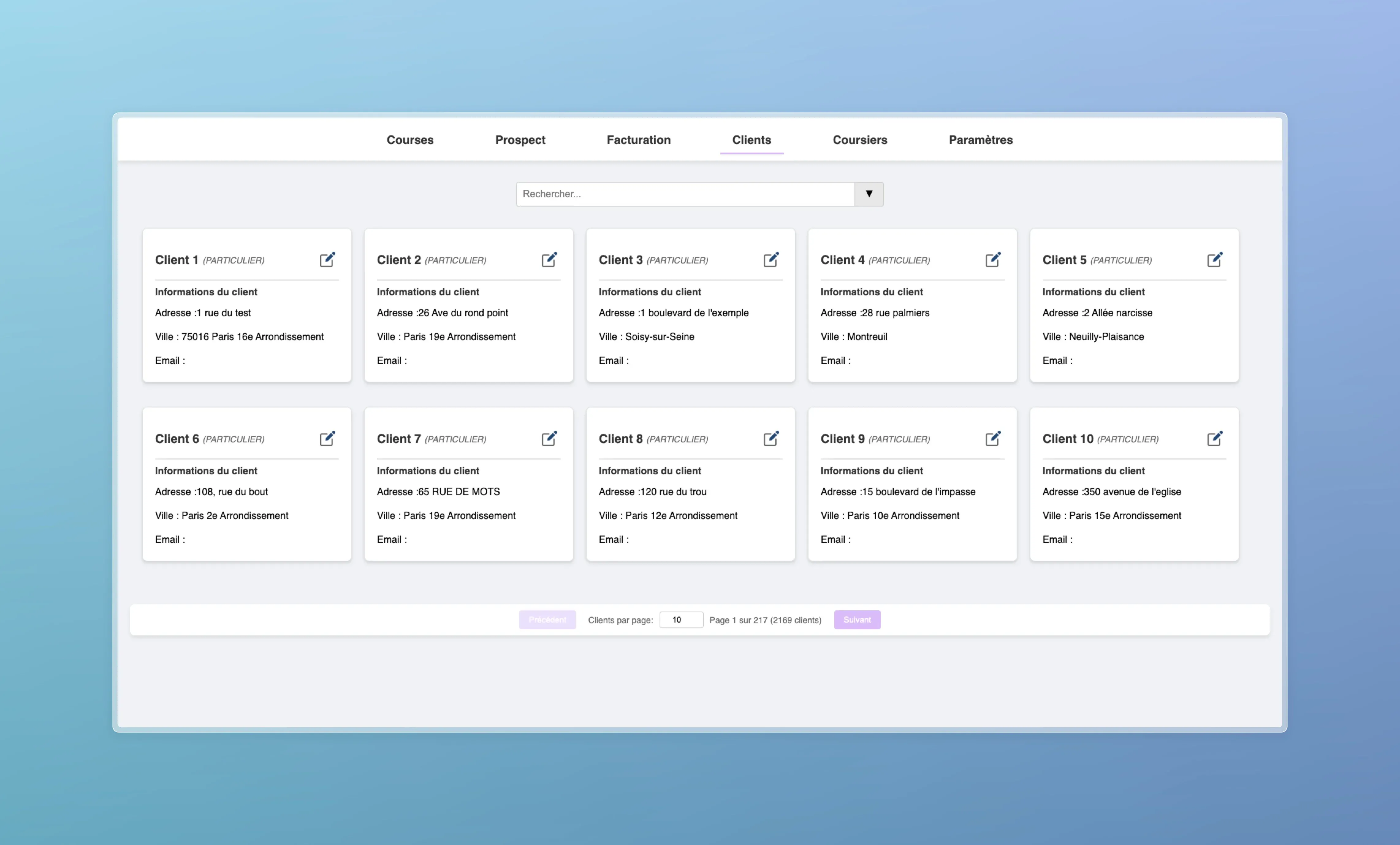Open the Client 10 edit icon
This screenshot has width=1400, height=845.
coord(1215,438)
